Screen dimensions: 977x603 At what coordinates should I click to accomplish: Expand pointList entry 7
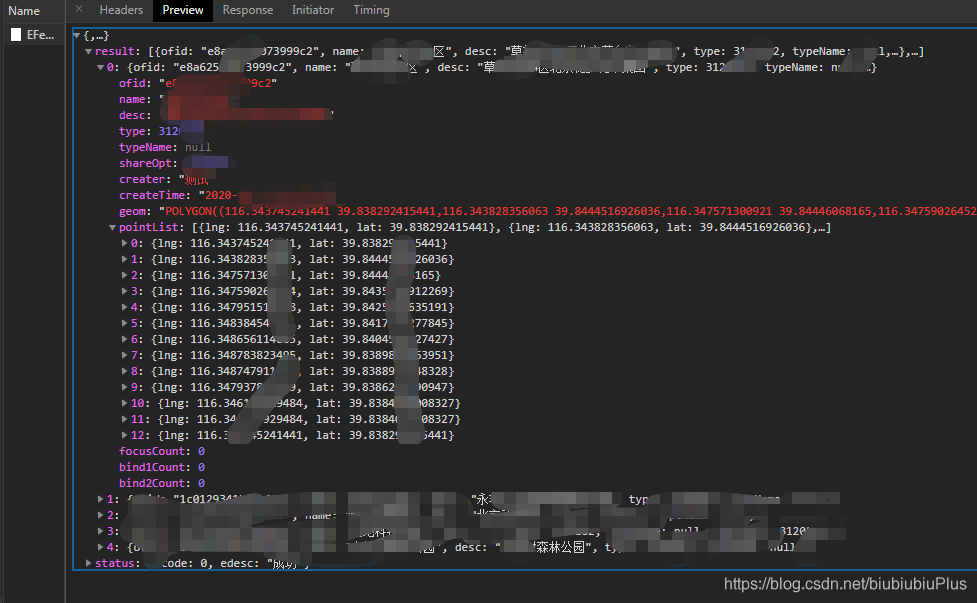[124, 355]
